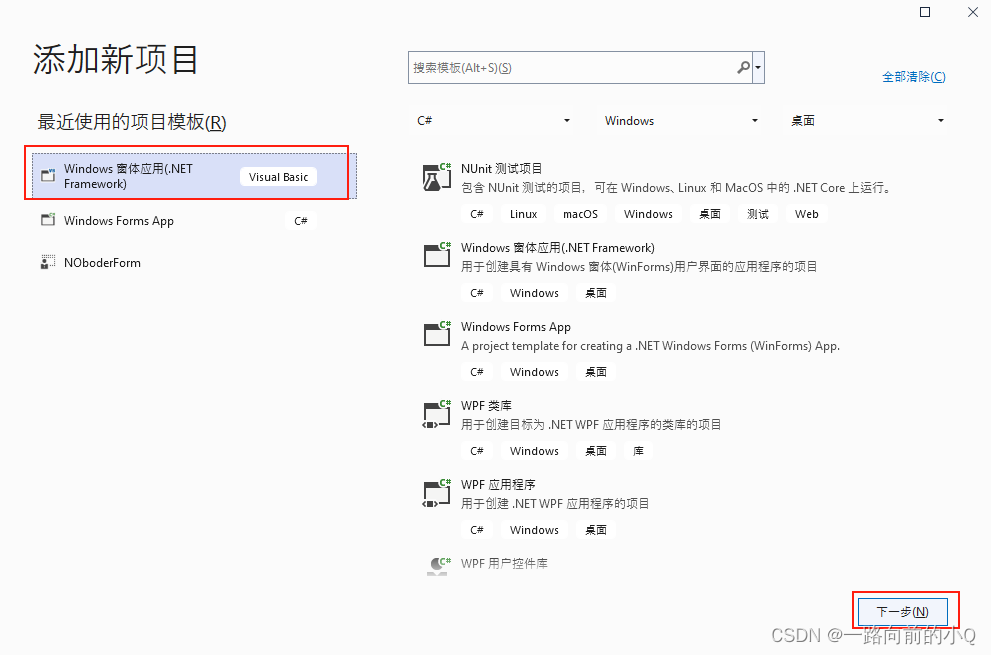The height and width of the screenshot is (655, 991).
Task: Click the Windows Forms App template icon in list
Action: tap(437, 334)
